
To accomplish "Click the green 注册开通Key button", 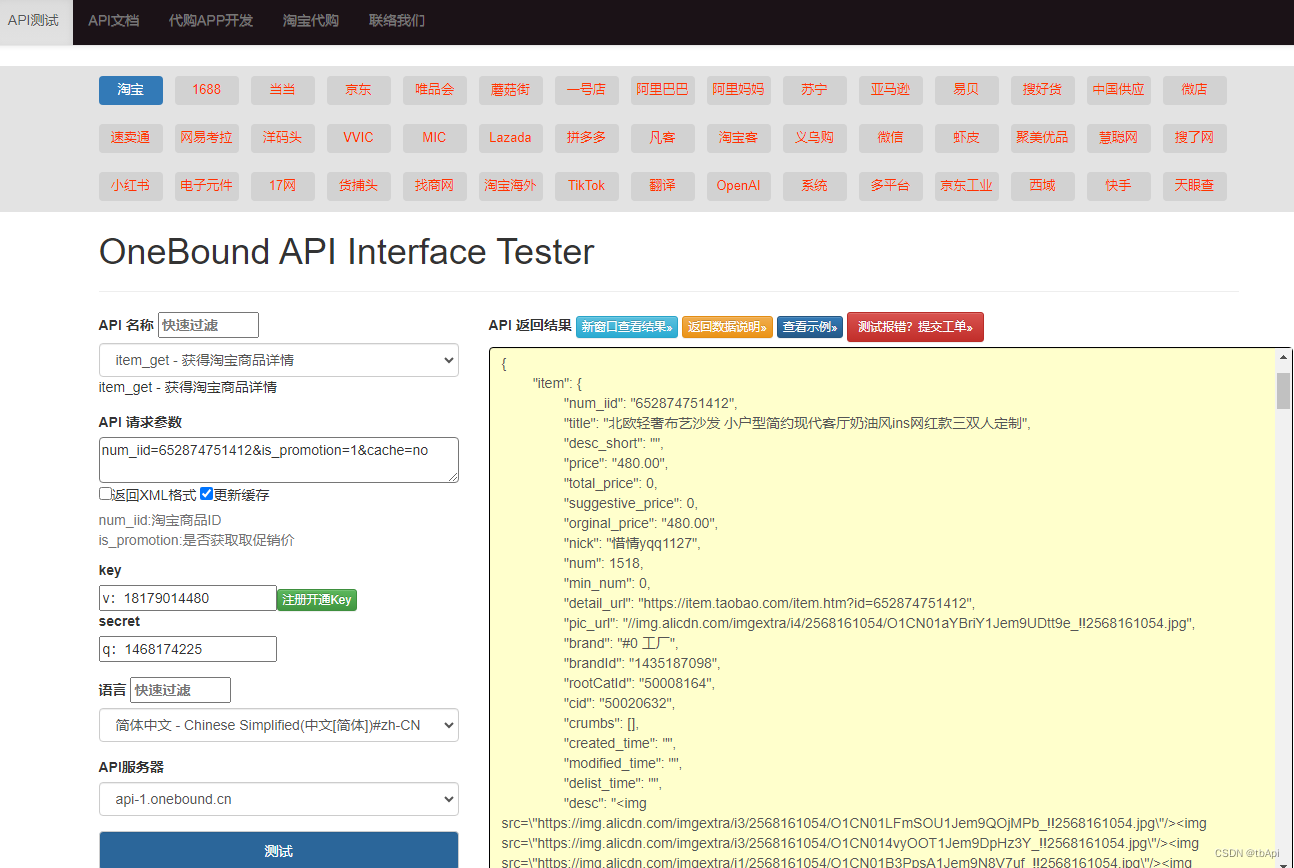I will [317, 600].
